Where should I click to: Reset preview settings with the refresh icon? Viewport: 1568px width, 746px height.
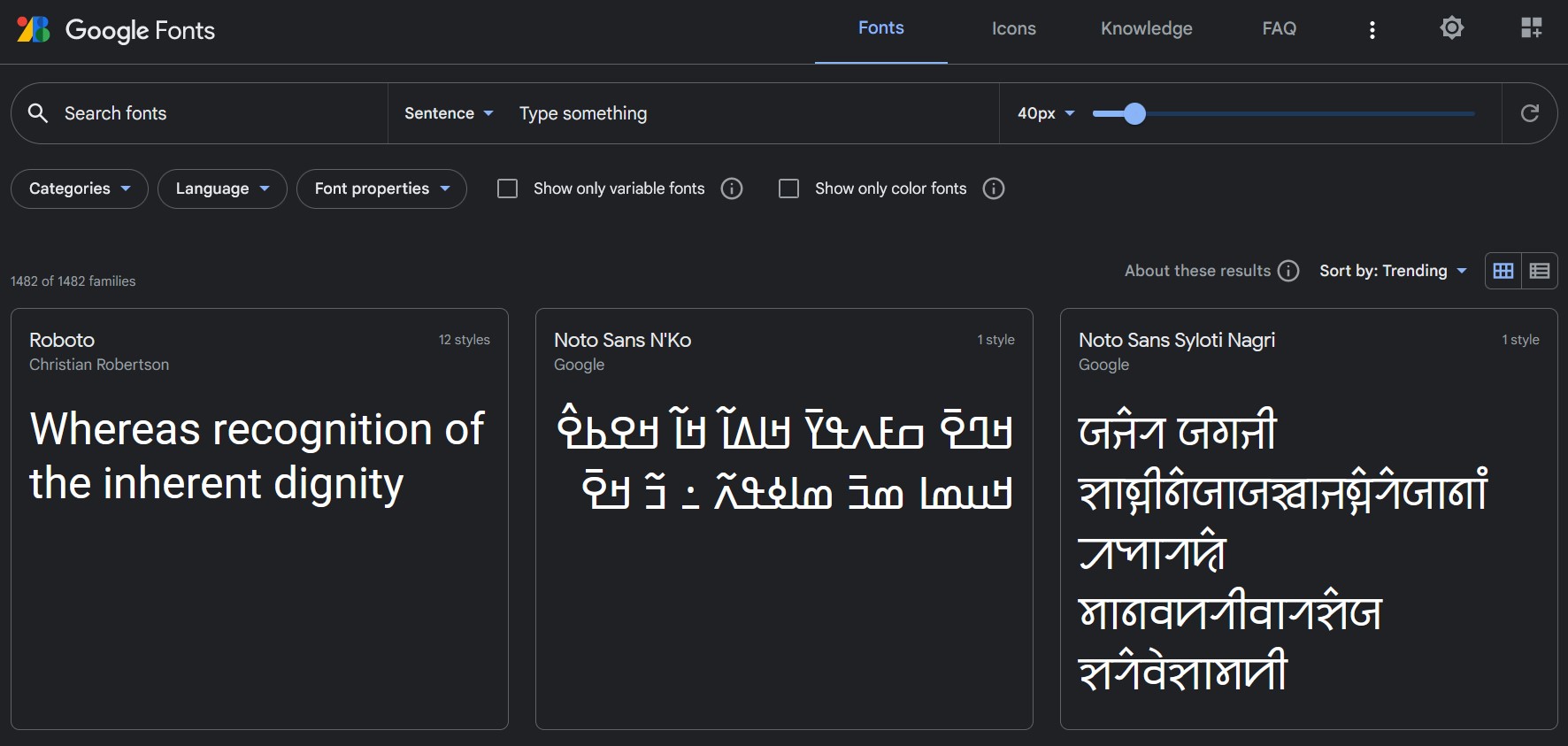(x=1530, y=113)
